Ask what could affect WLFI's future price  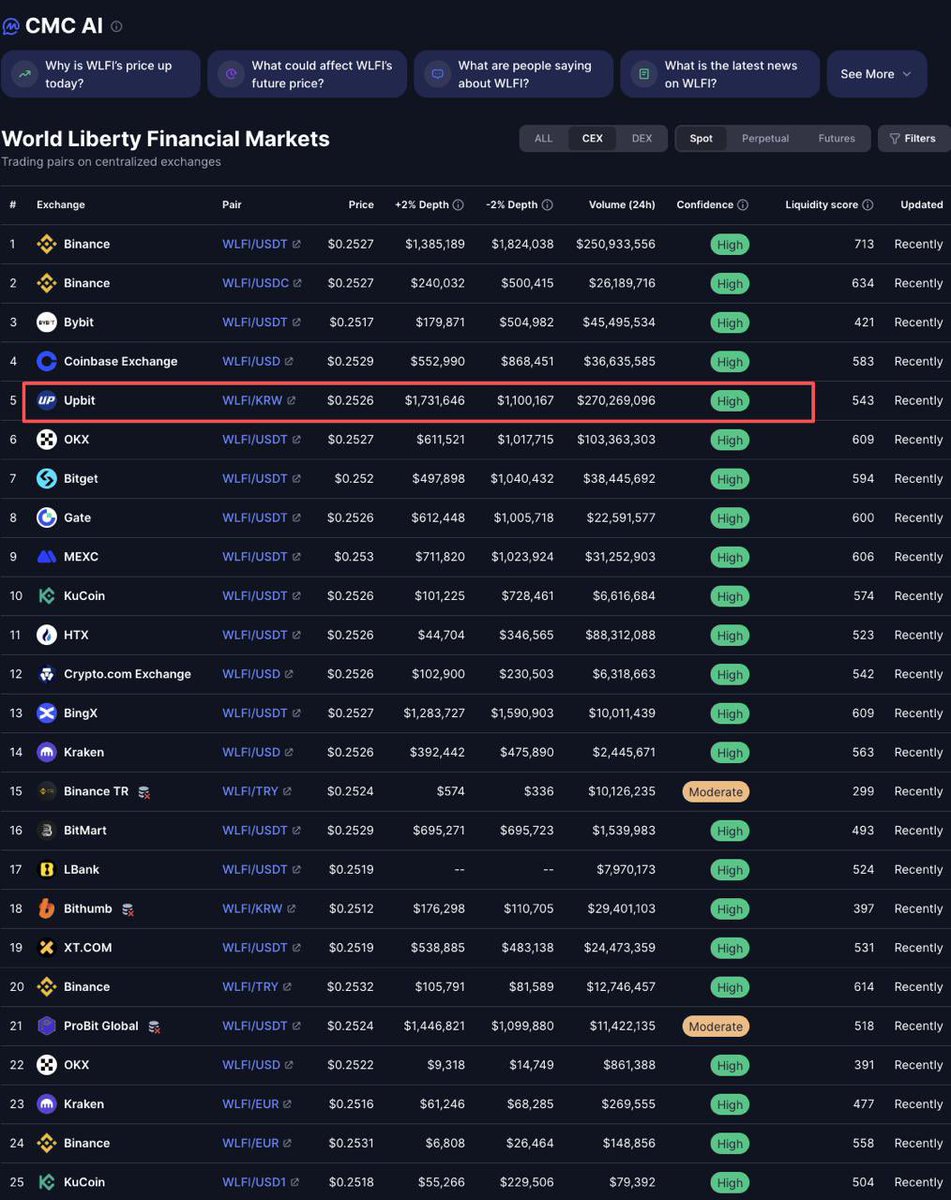click(x=307, y=74)
